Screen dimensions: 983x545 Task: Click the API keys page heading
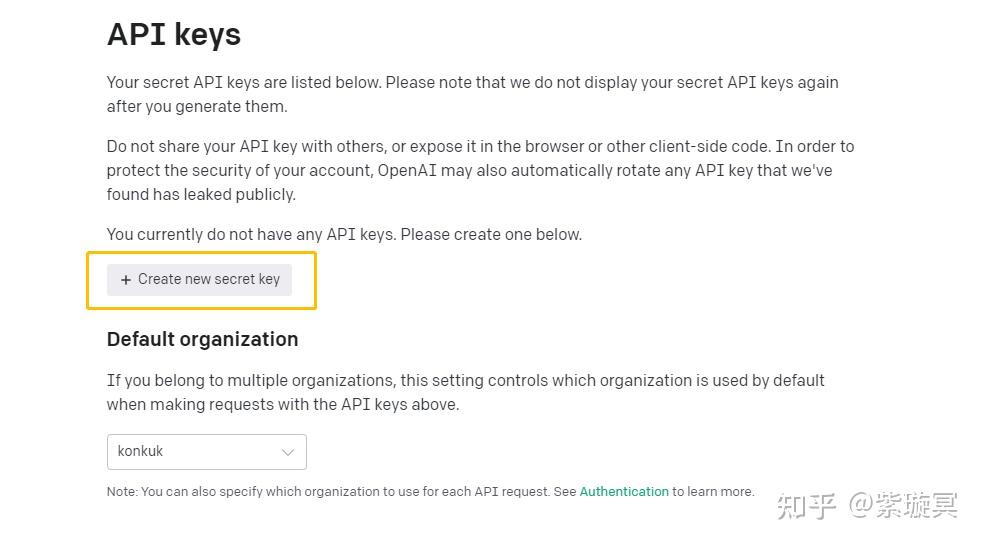[x=174, y=35]
